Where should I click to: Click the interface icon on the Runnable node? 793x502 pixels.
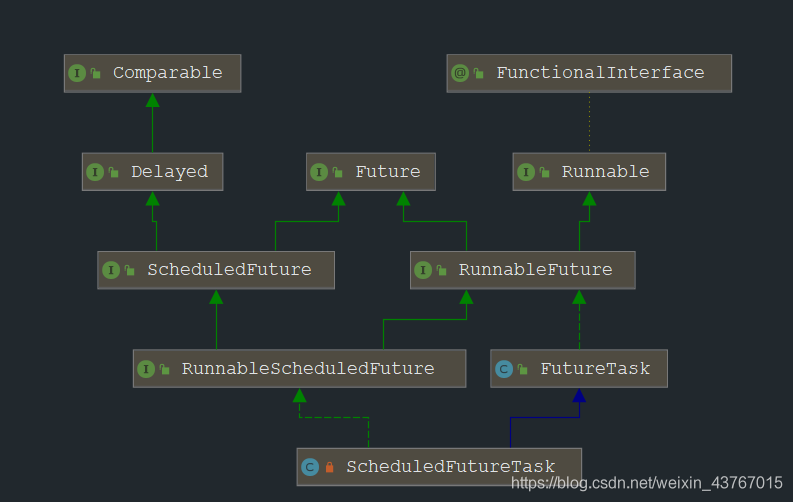pos(526,172)
